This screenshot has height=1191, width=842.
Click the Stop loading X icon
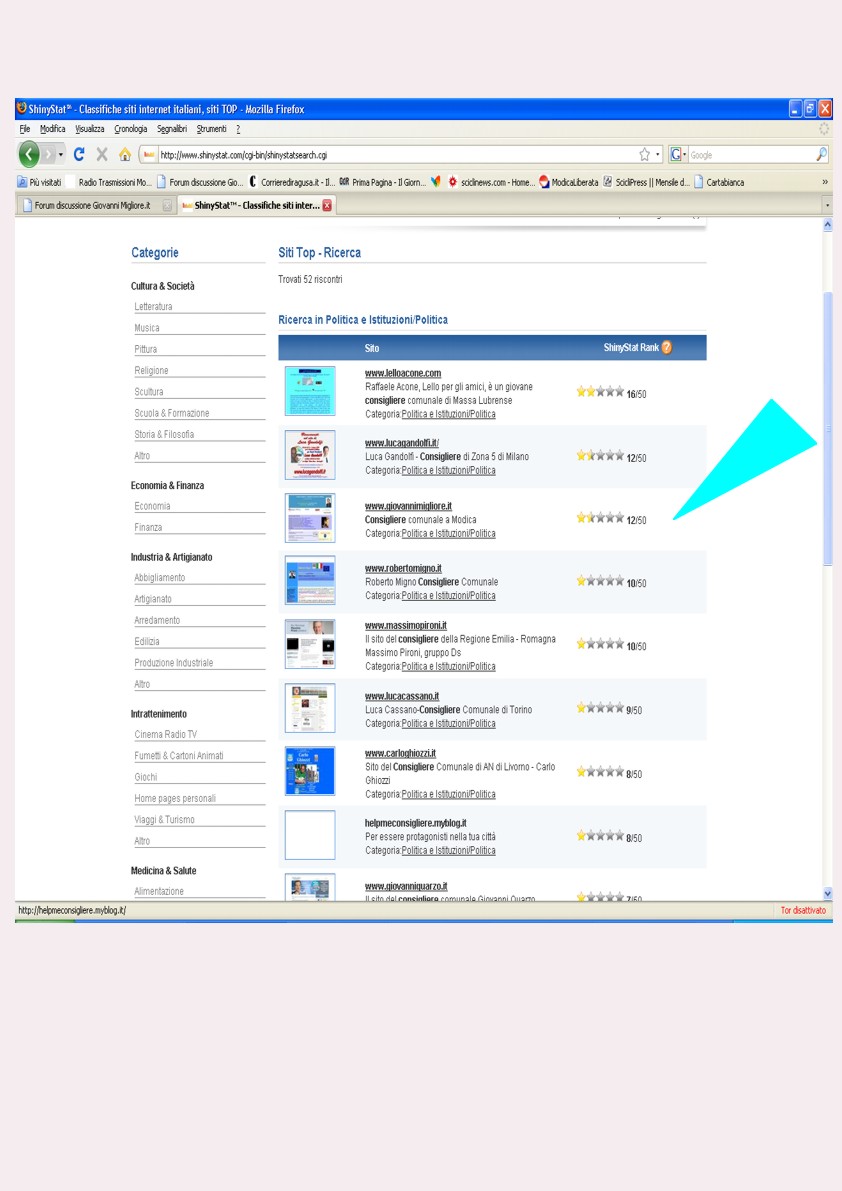pyautogui.click(x=102, y=154)
